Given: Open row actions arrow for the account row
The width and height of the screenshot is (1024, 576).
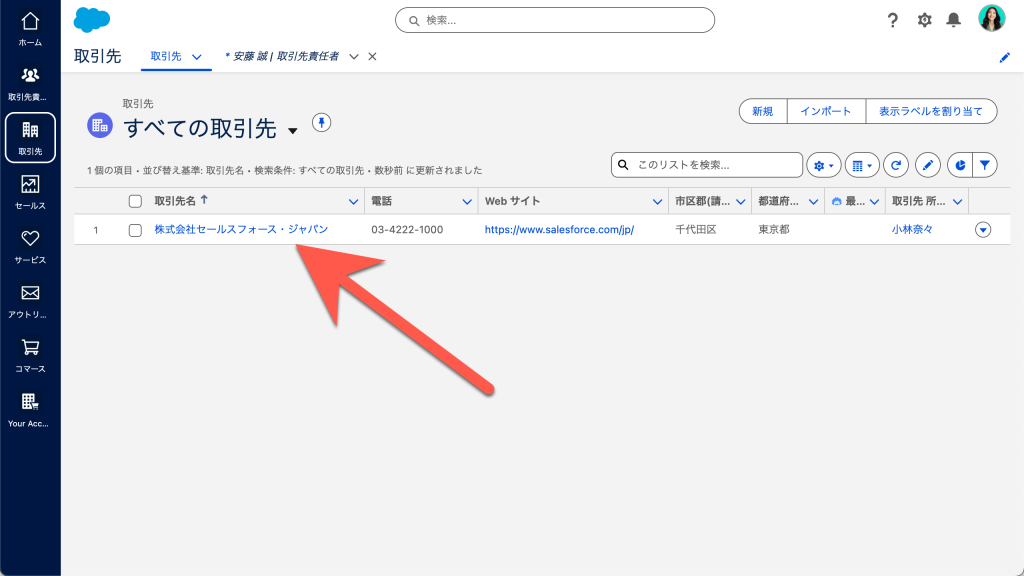Looking at the screenshot, I should point(983,230).
